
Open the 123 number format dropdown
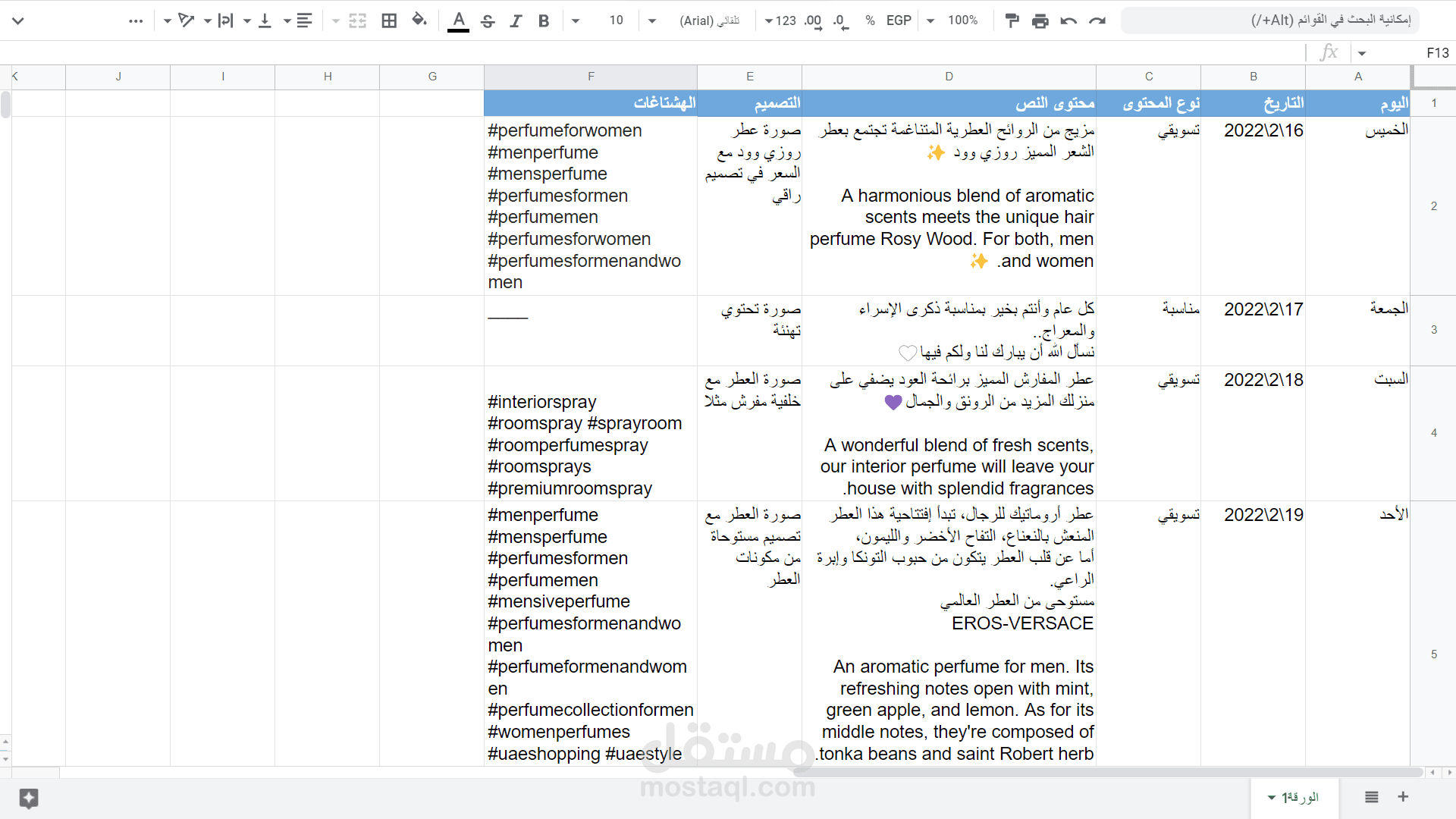point(780,20)
